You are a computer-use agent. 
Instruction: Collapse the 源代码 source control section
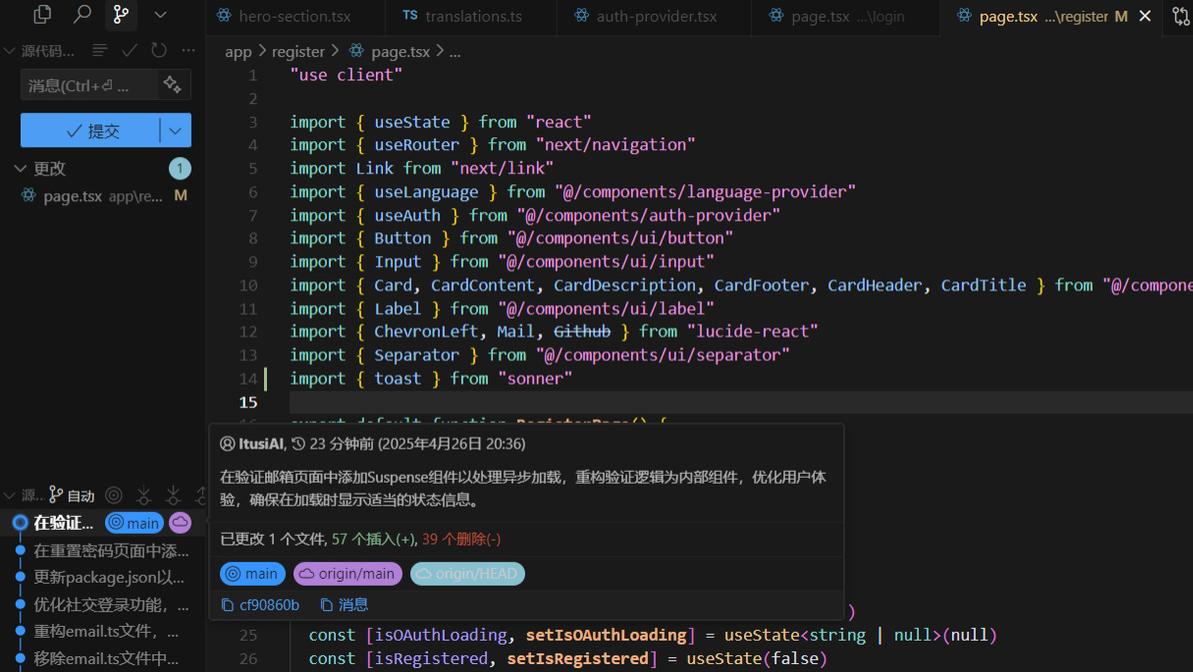[9, 50]
